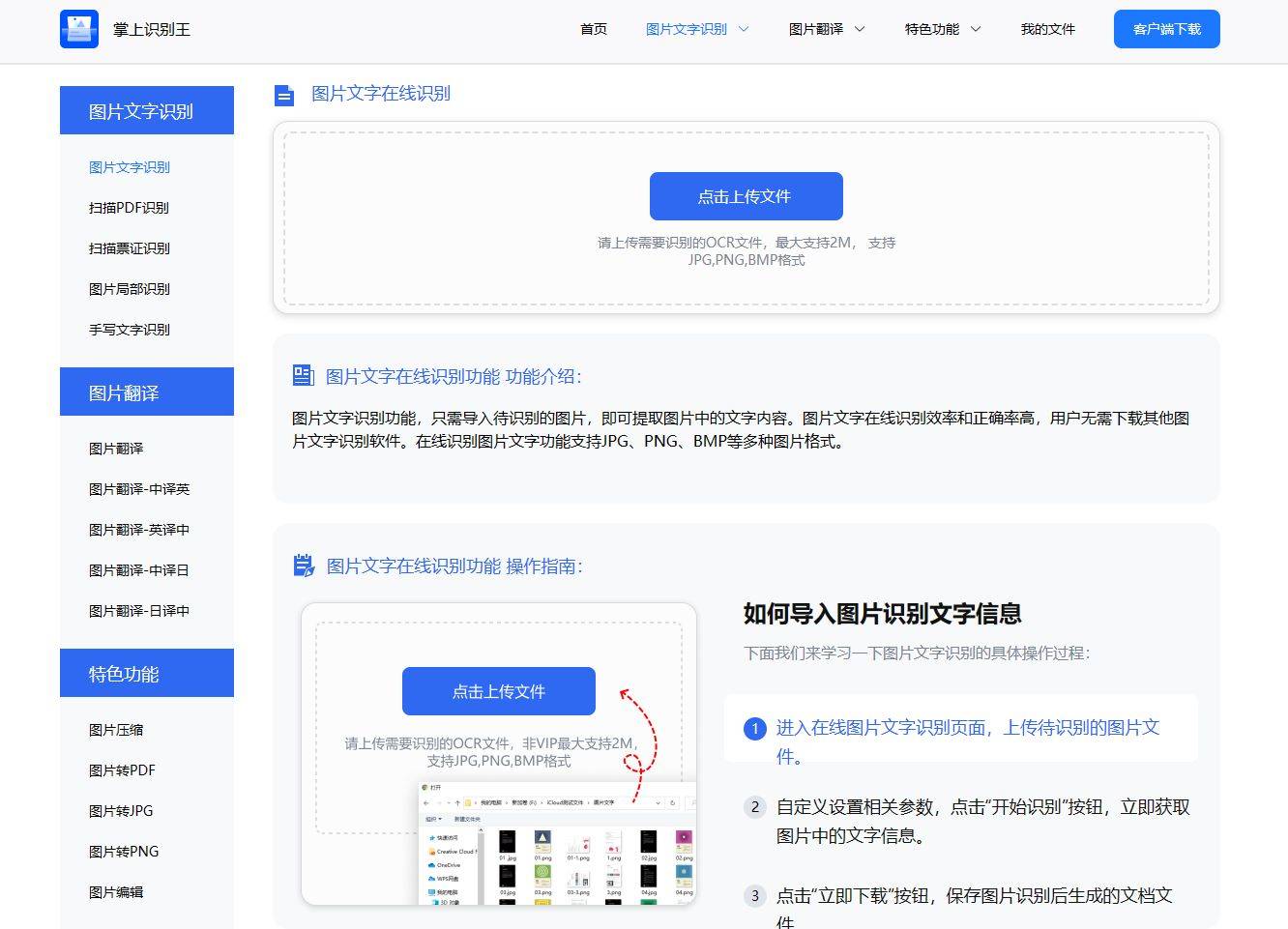
Task: Open sidebar link 图片翻译-英译中
Action: click(139, 530)
